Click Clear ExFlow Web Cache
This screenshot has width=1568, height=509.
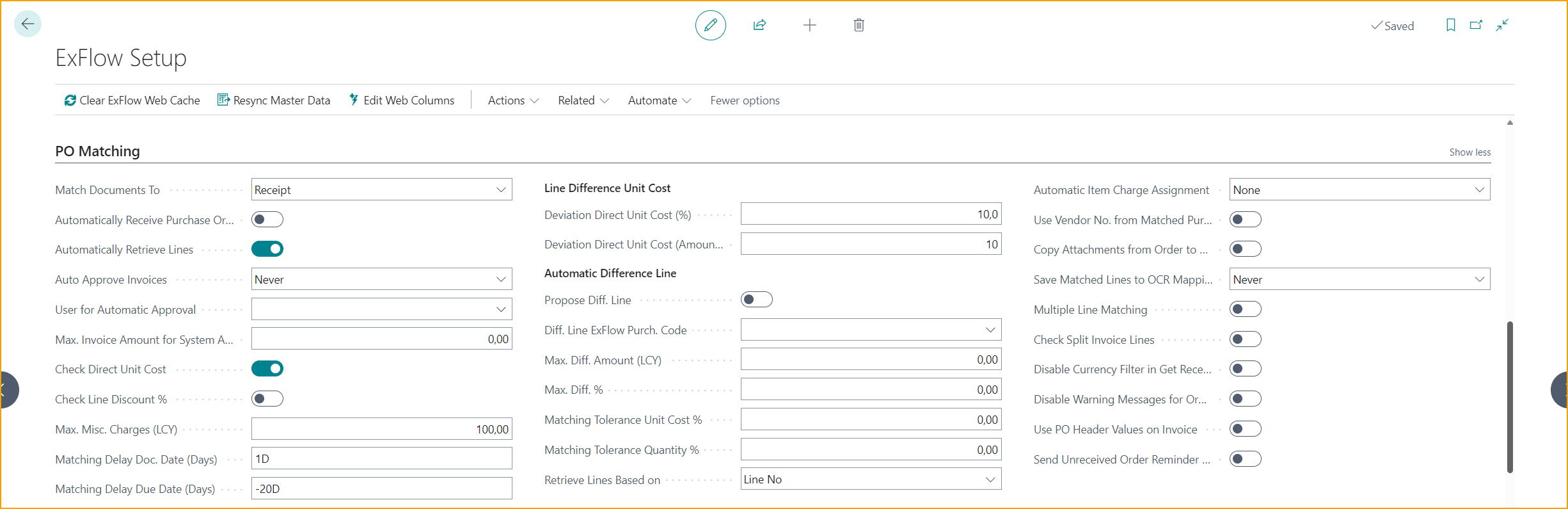coord(132,101)
